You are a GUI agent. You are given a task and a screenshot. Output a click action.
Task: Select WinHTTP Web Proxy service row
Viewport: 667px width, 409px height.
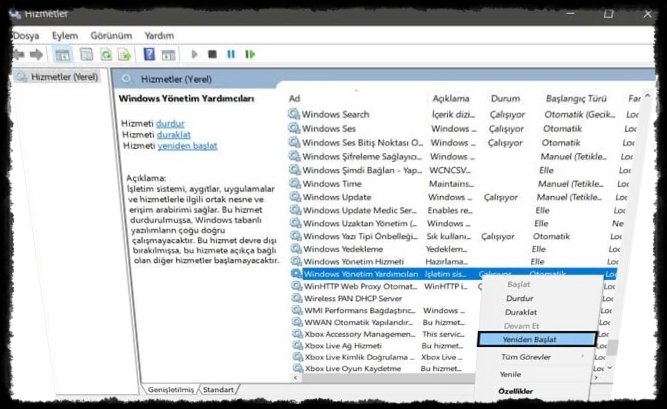tap(453, 286)
